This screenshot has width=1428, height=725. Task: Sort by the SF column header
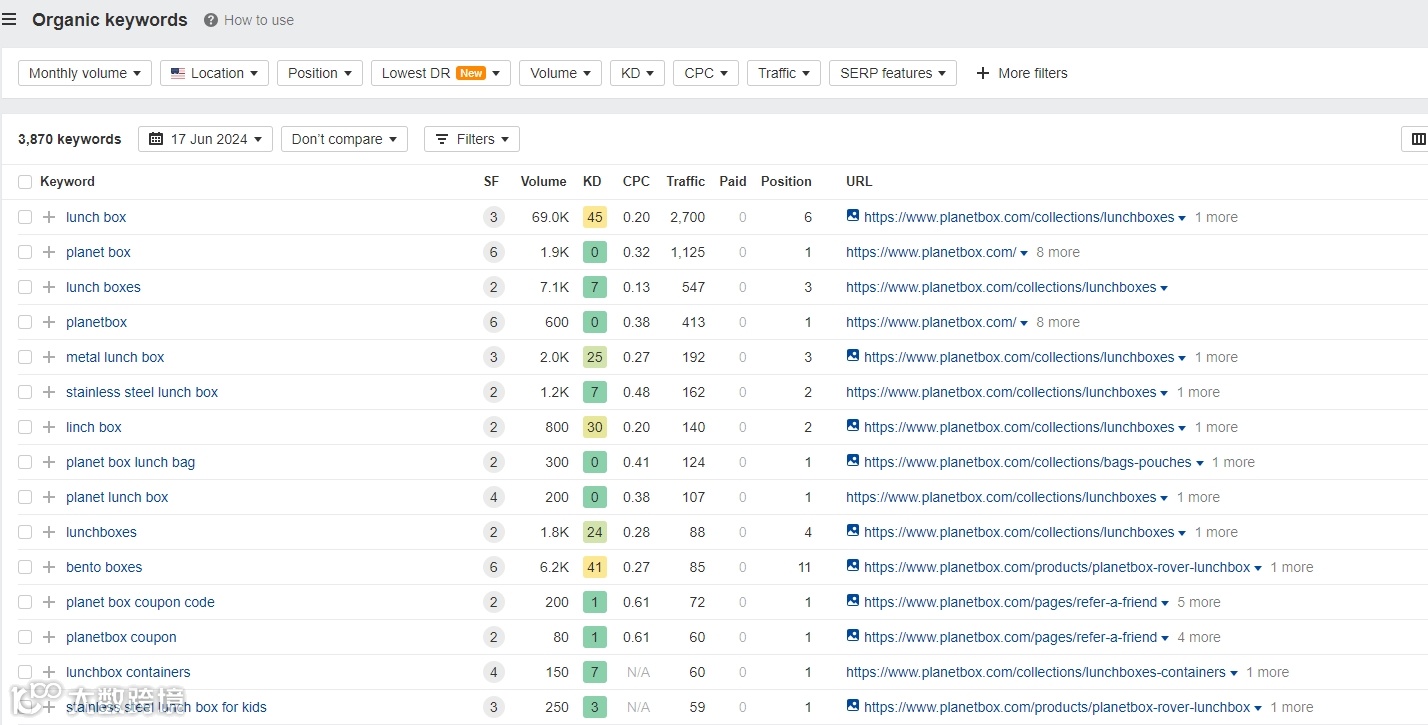click(491, 182)
